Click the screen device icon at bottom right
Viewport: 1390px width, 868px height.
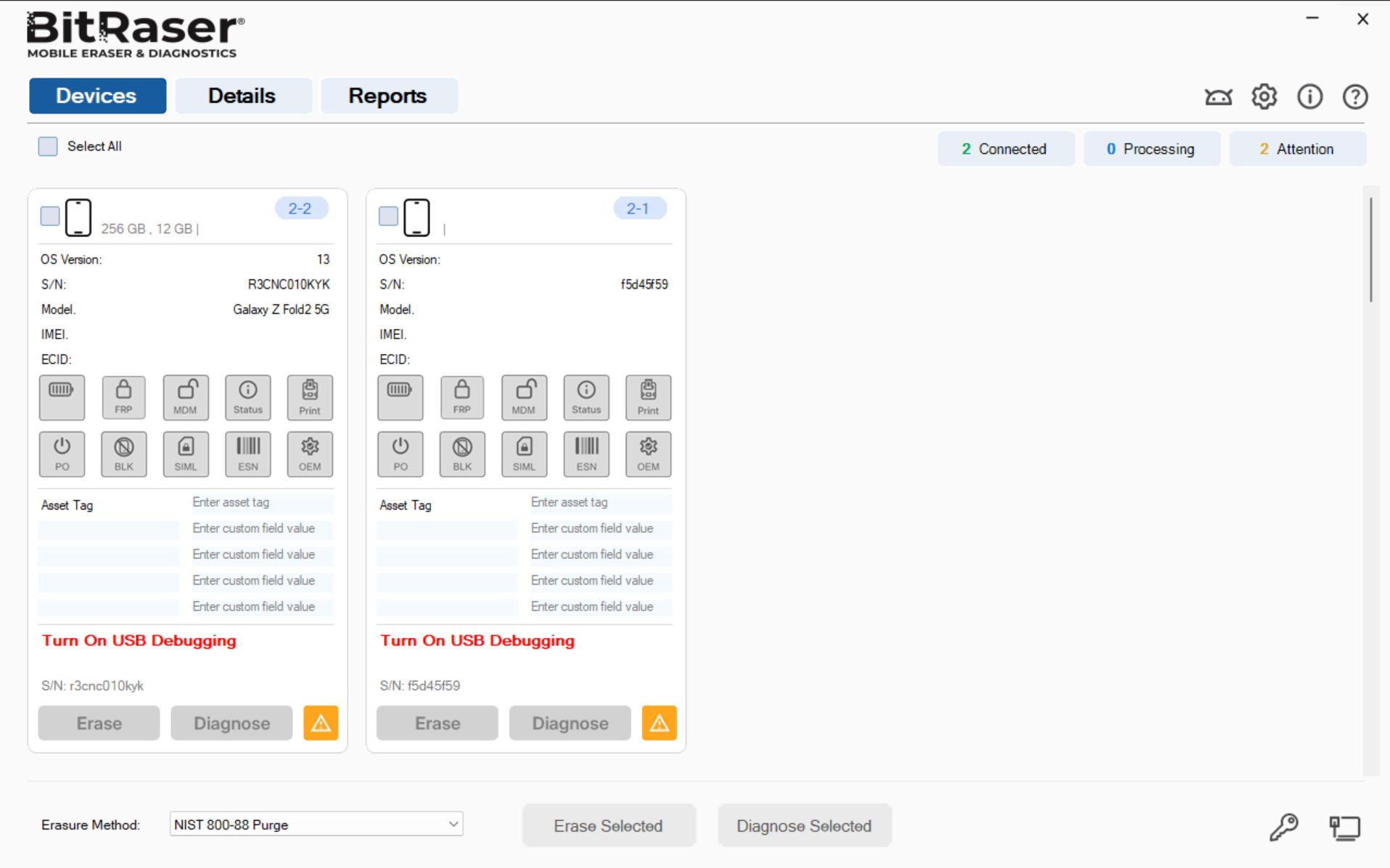pyautogui.click(x=1345, y=828)
